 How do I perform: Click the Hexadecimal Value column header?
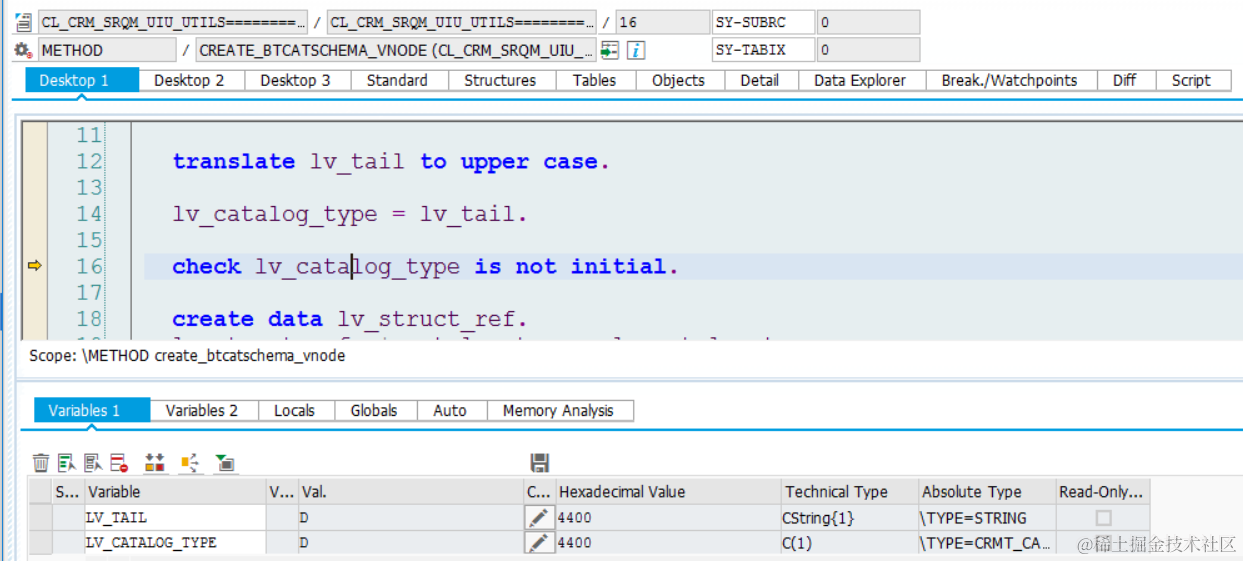(668, 492)
